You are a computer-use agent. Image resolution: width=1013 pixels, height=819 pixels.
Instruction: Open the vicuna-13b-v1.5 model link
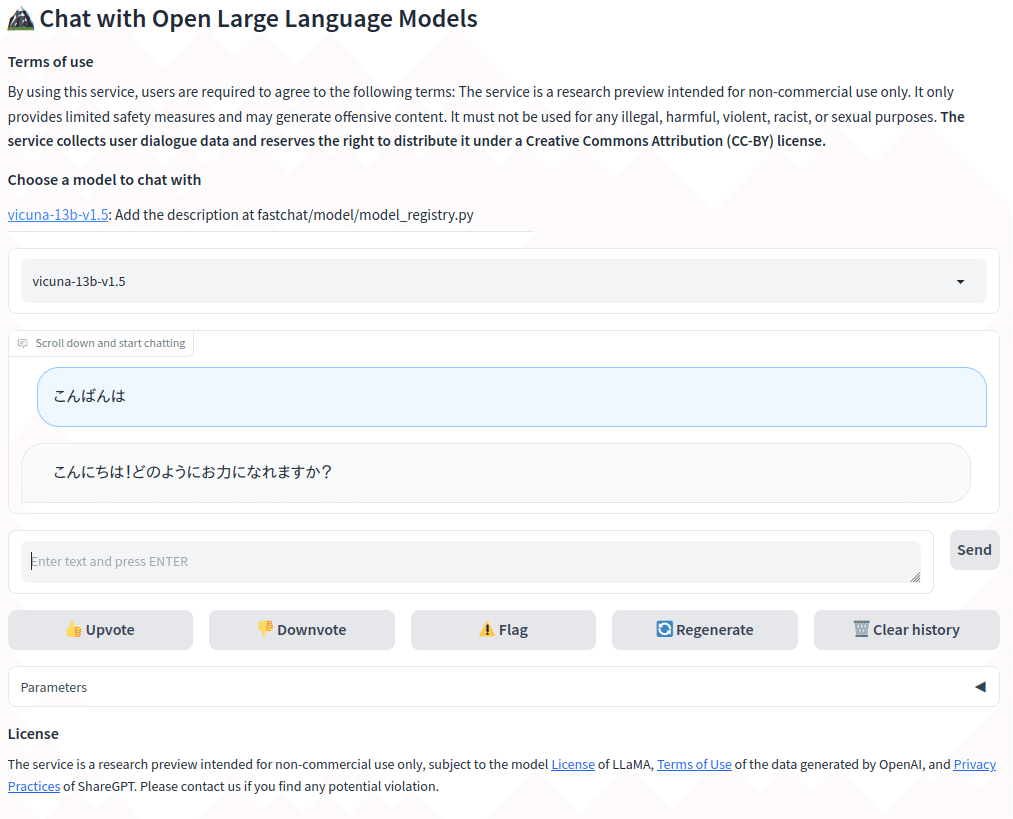58,214
